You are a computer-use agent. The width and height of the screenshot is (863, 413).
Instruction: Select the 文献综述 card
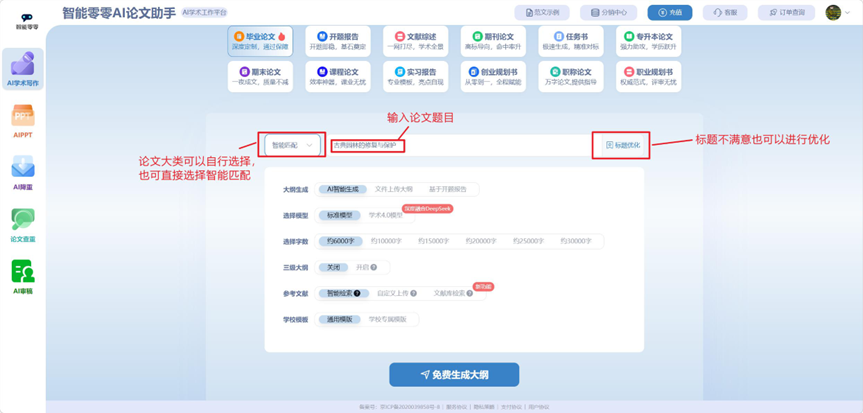coord(416,41)
